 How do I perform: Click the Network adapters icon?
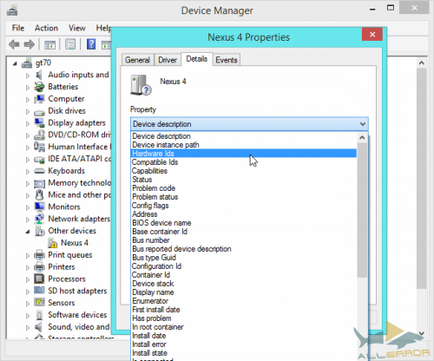(39, 219)
